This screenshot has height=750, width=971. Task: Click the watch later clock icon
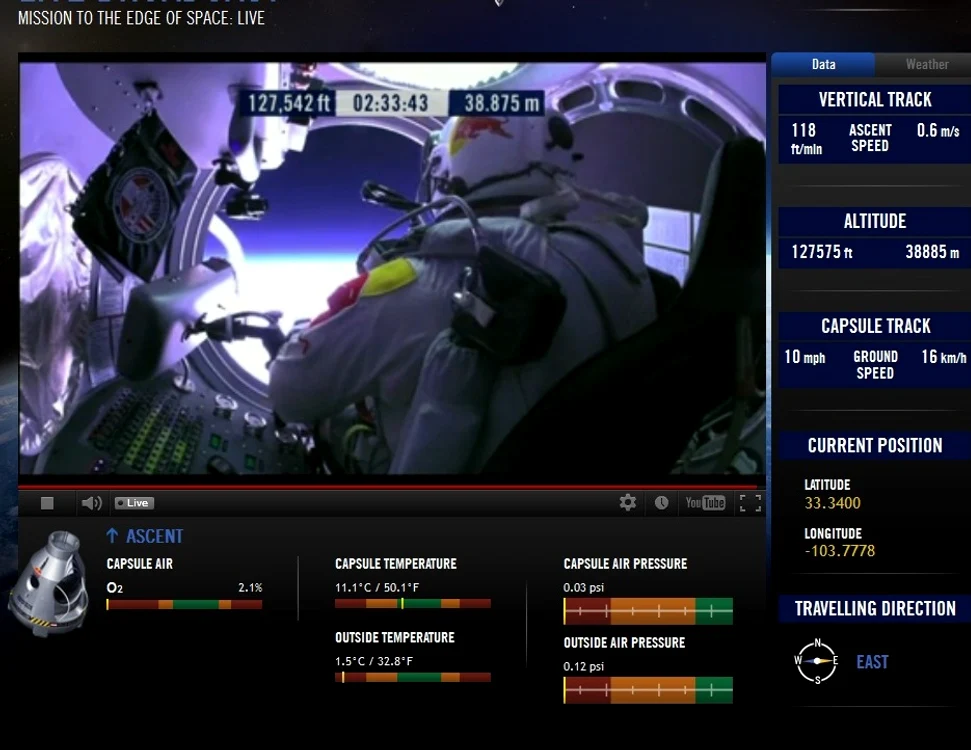(661, 502)
